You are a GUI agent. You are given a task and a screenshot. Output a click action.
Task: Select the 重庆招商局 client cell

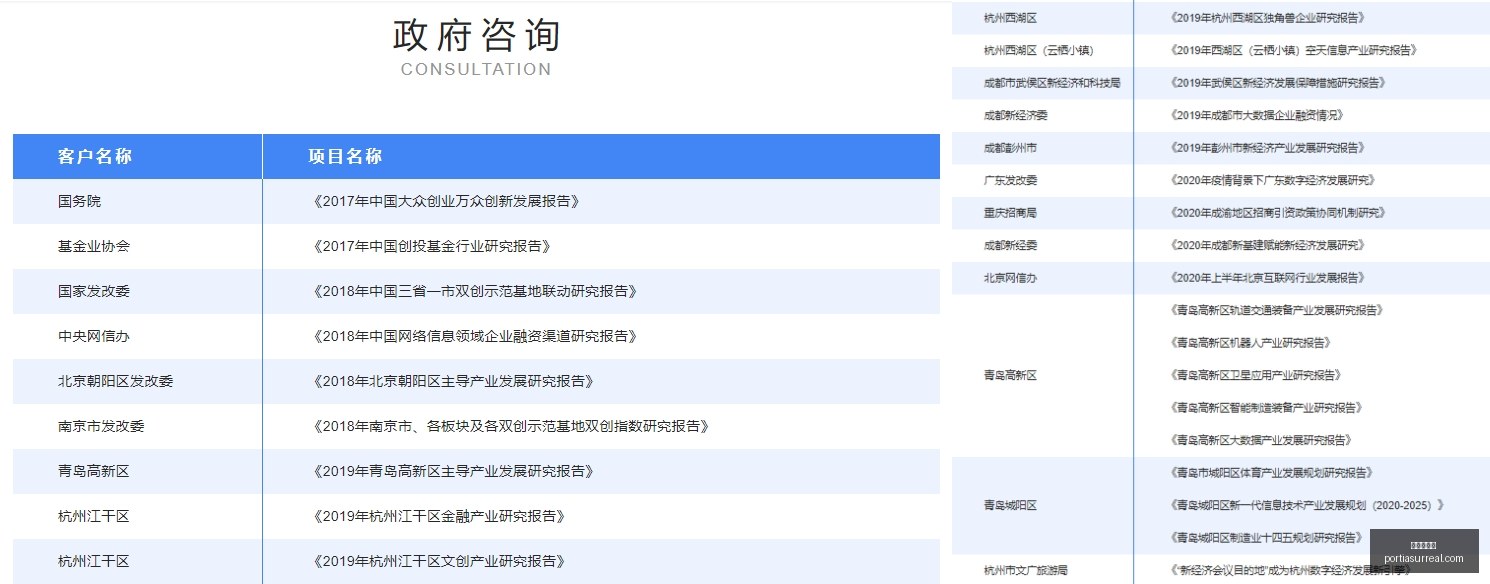pos(1010,213)
